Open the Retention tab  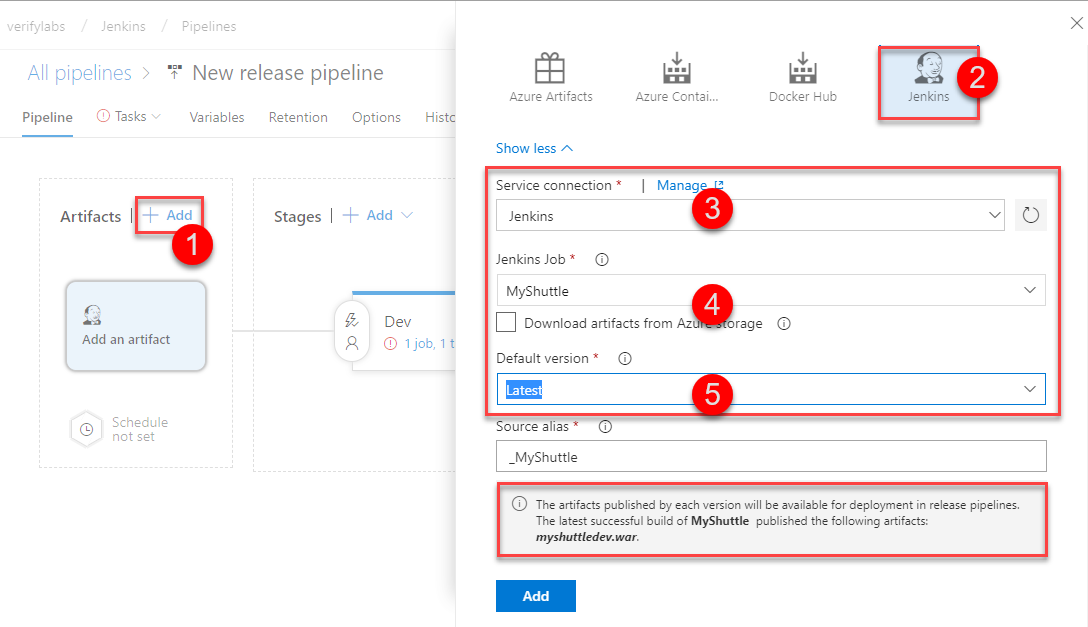coord(298,117)
